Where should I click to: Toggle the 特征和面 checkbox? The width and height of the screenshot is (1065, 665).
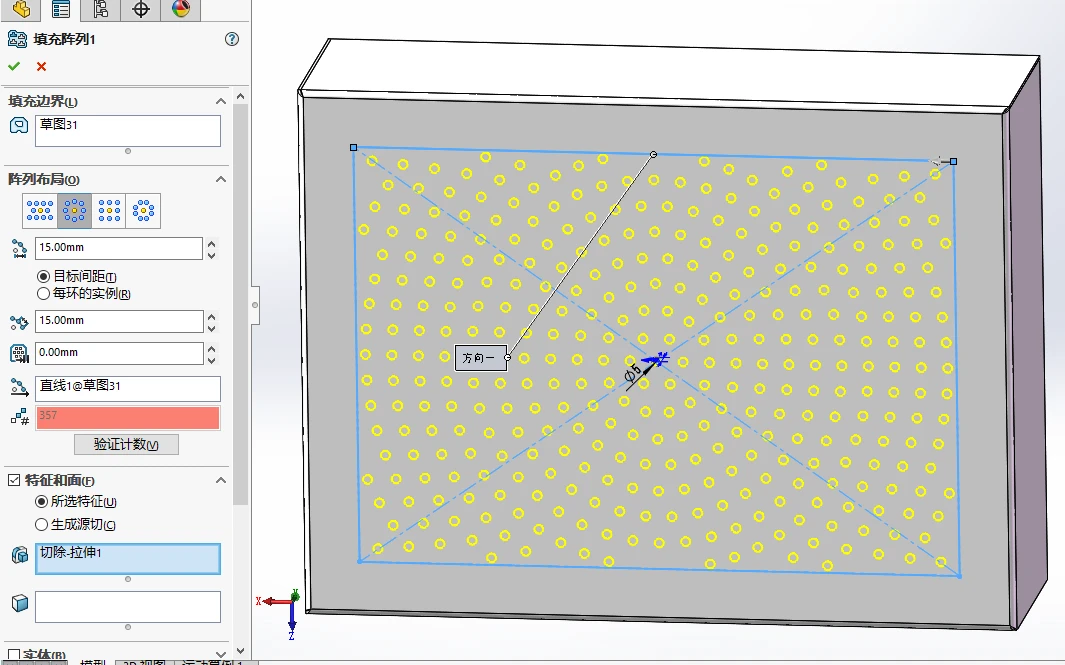(x=14, y=480)
